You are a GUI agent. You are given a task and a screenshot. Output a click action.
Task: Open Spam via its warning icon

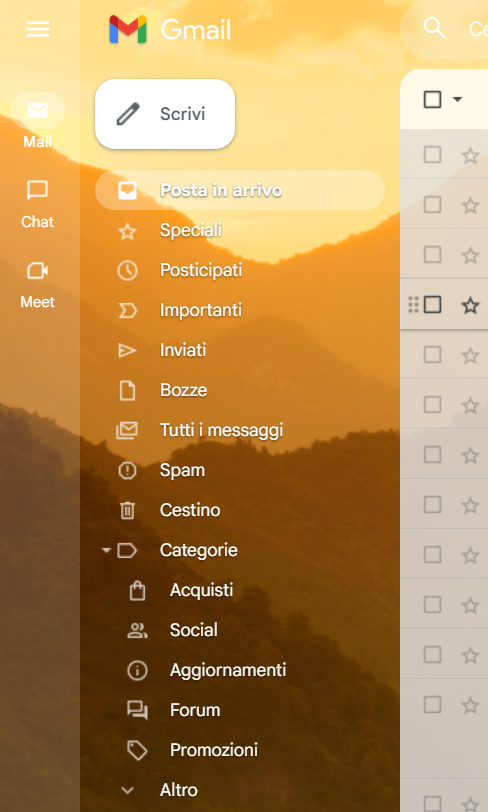(127, 470)
